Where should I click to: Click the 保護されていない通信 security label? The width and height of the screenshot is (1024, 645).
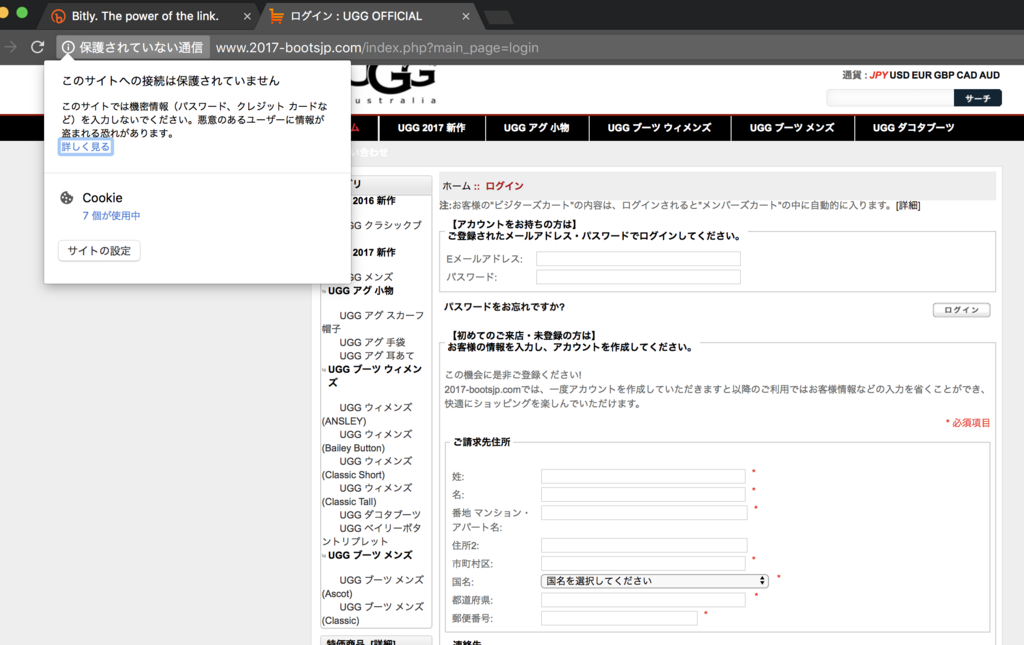pyautogui.click(x=141, y=48)
